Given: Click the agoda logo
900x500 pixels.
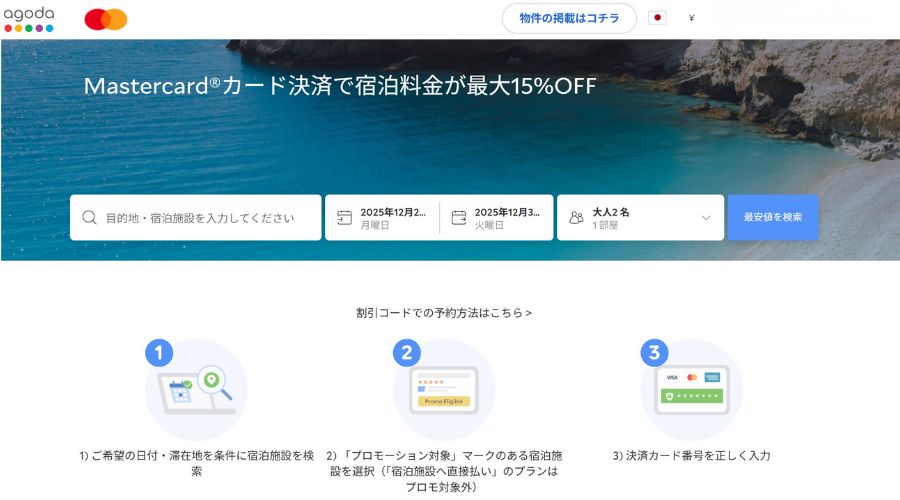Looking at the screenshot, I should coord(29,19).
